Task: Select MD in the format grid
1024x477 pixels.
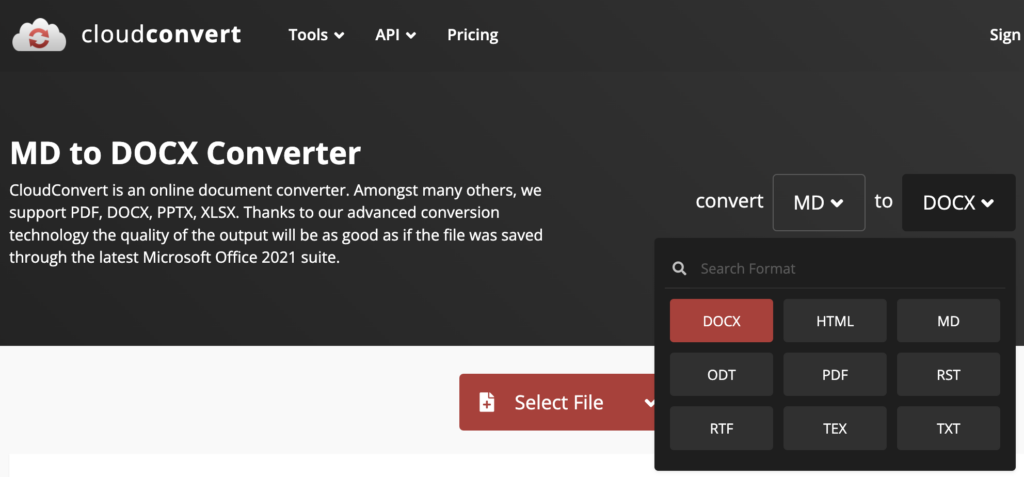Action: (948, 321)
